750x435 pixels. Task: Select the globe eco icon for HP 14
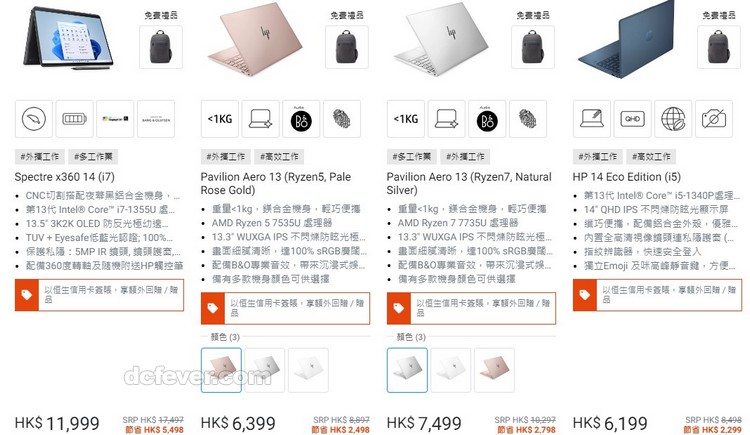tap(673, 119)
